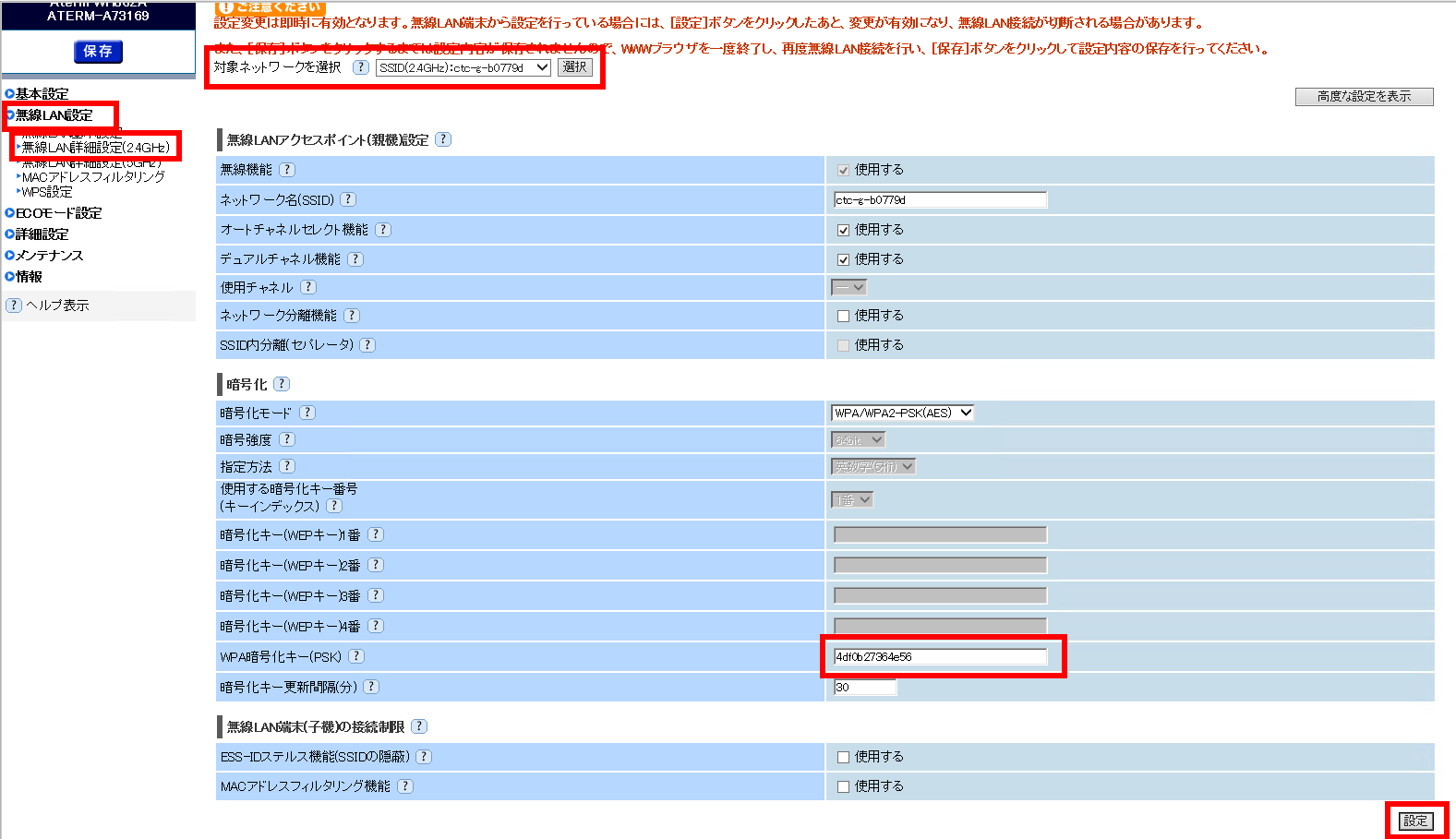Select MACアドレスフィルタリング in sidebar
1456x839 pixels.
tap(93, 177)
